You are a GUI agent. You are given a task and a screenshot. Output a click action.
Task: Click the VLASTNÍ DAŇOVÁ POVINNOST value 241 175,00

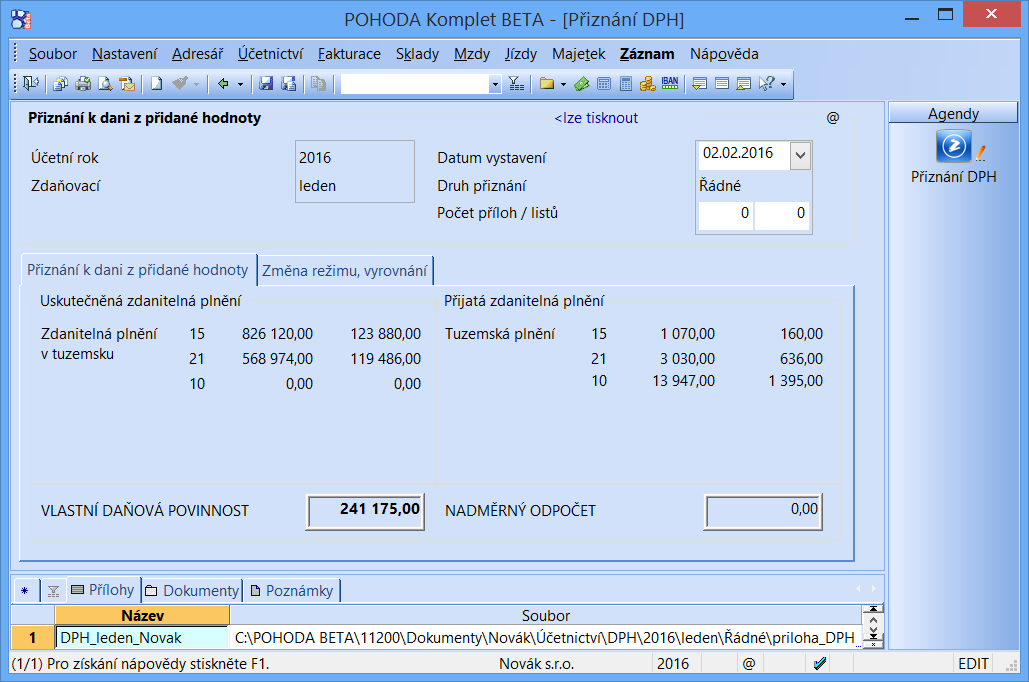(x=366, y=510)
